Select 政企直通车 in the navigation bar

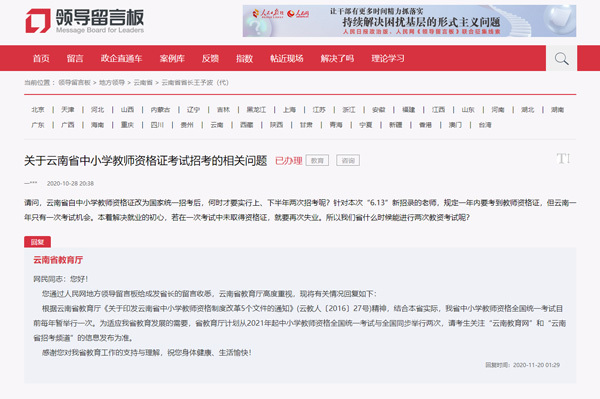121,59
